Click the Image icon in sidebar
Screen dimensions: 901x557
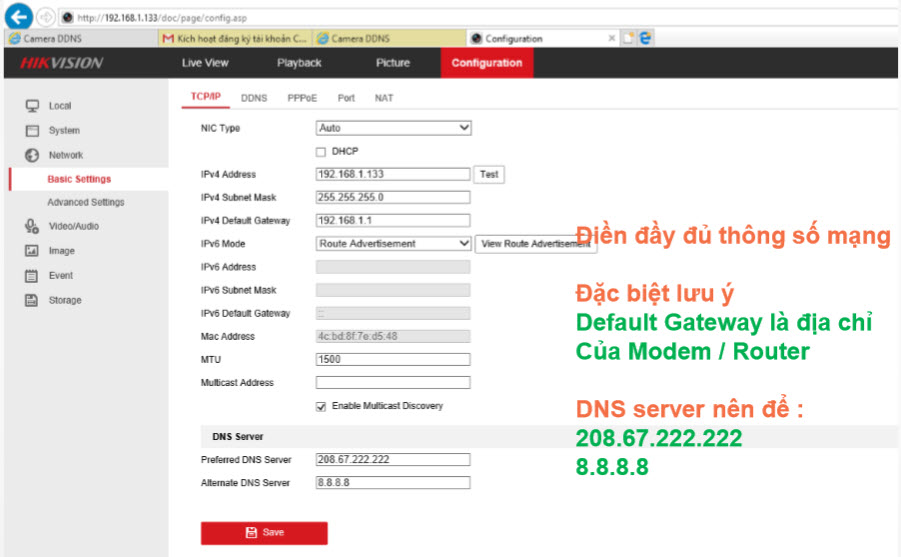click(x=32, y=251)
